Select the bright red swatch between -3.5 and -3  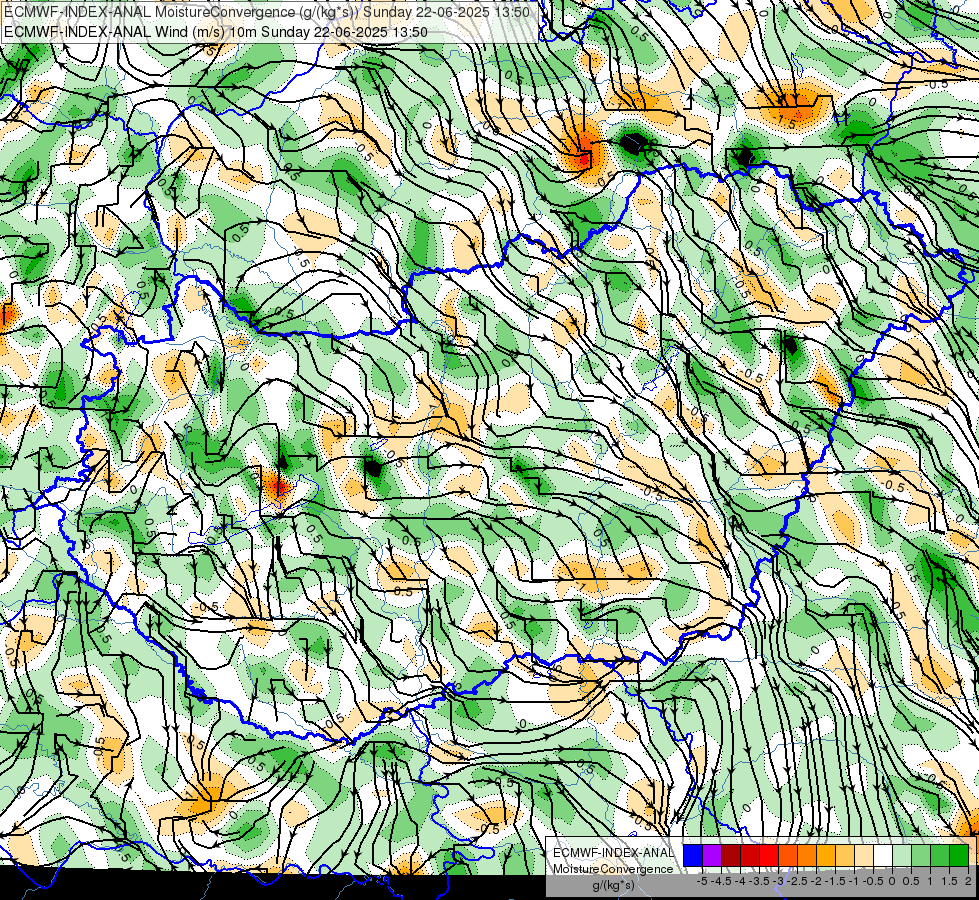[769, 855]
